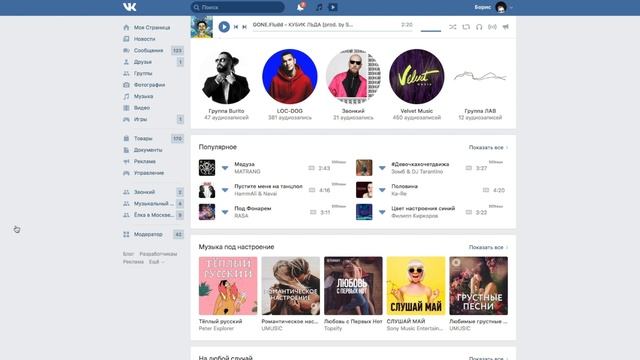Click the Модератор icon in sidebar
This screenshot has width=640, height=360.
[126, 234]
